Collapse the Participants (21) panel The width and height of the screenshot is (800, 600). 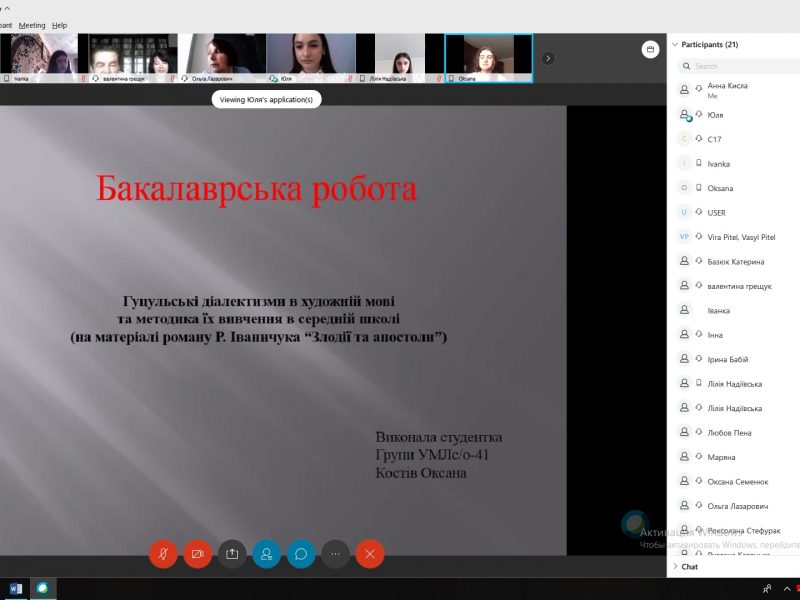pos(676,44)
